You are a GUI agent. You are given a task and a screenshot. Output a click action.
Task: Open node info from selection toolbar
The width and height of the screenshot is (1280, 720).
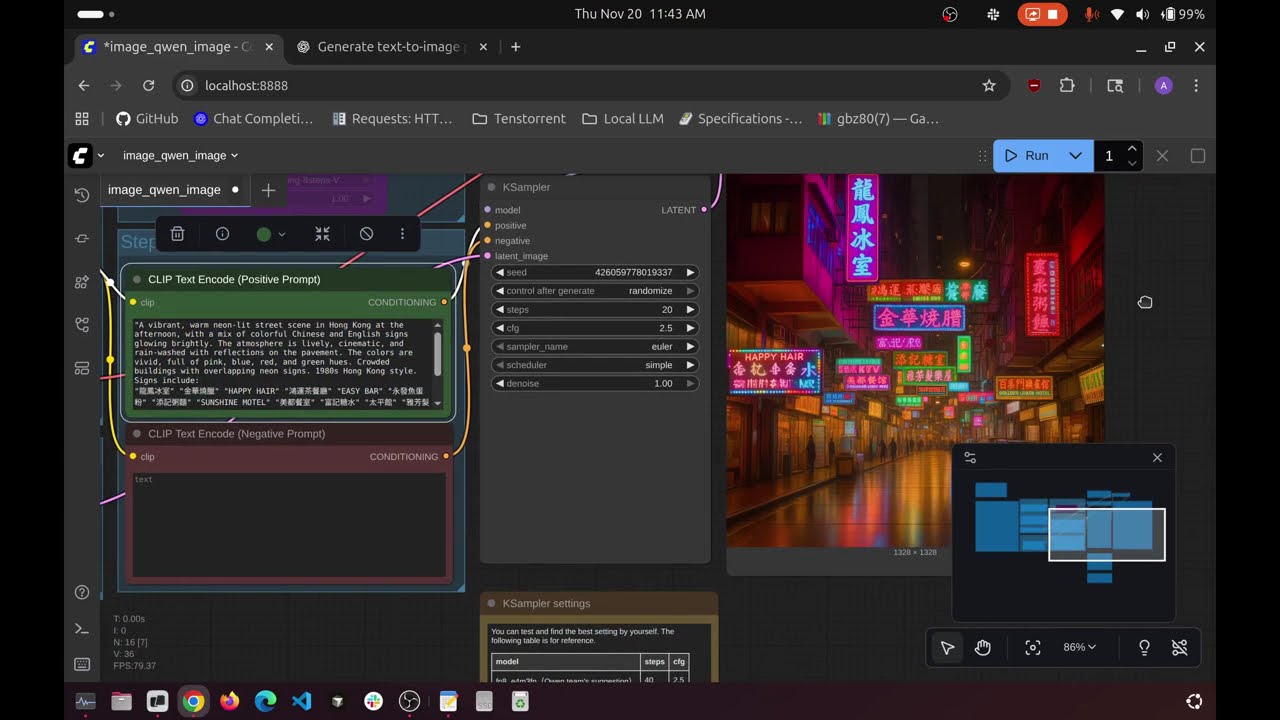click(x=222, y=233)
